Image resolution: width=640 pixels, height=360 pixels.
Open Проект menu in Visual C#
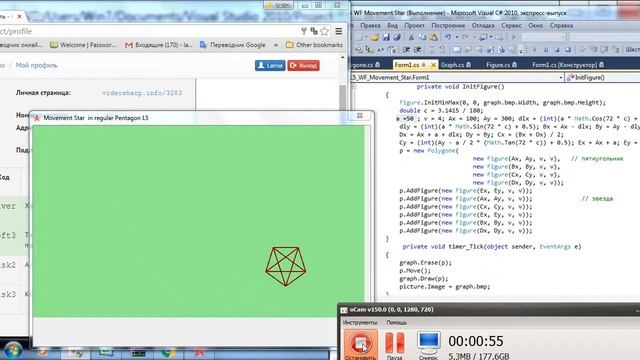[x=414, y=25]
